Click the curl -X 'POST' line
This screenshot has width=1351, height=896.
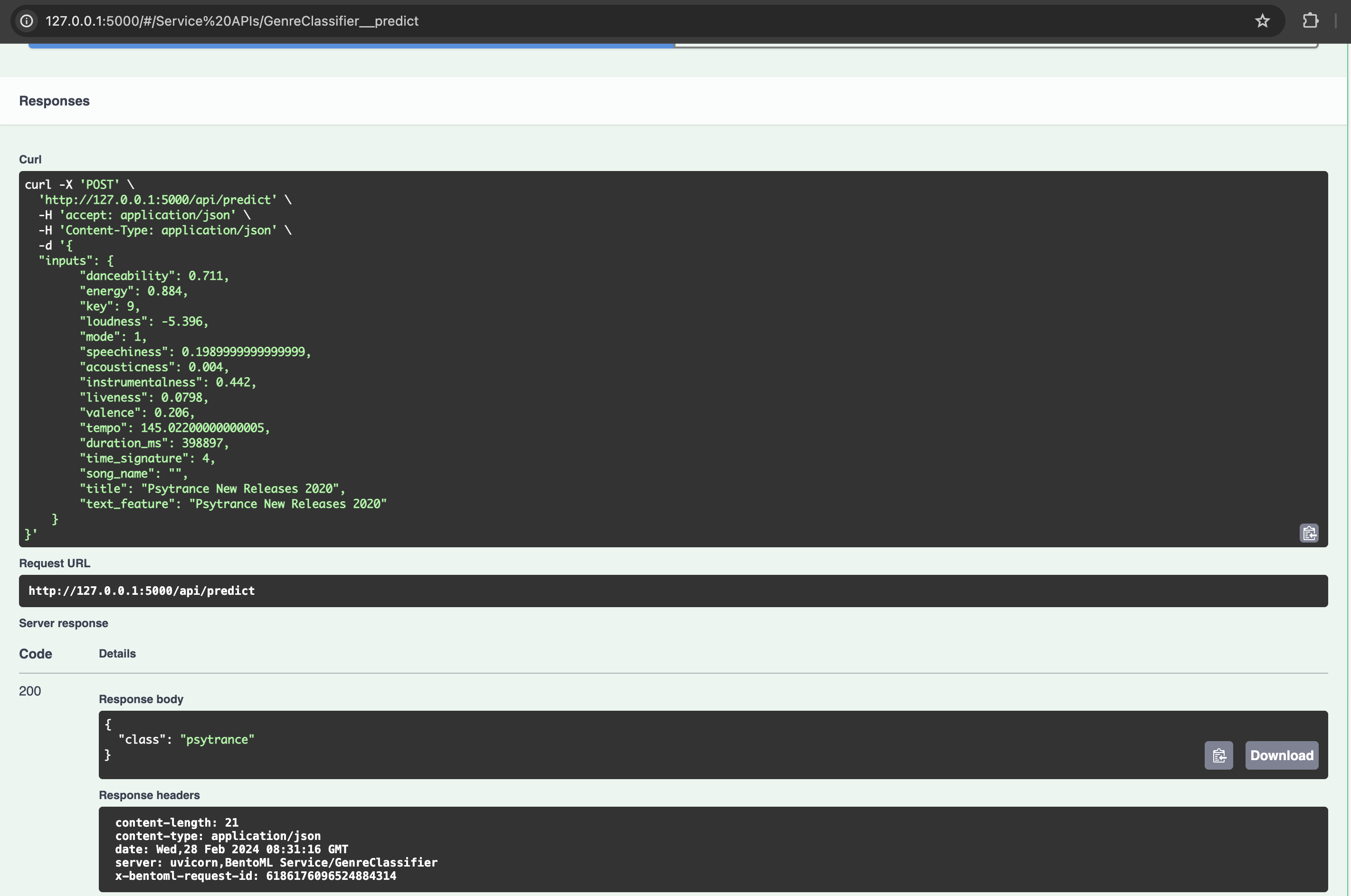click(x=79, y=185)
